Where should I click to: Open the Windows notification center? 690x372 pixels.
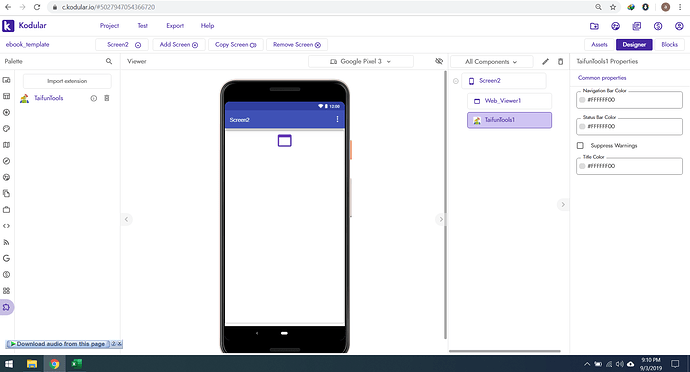point(675,364)
